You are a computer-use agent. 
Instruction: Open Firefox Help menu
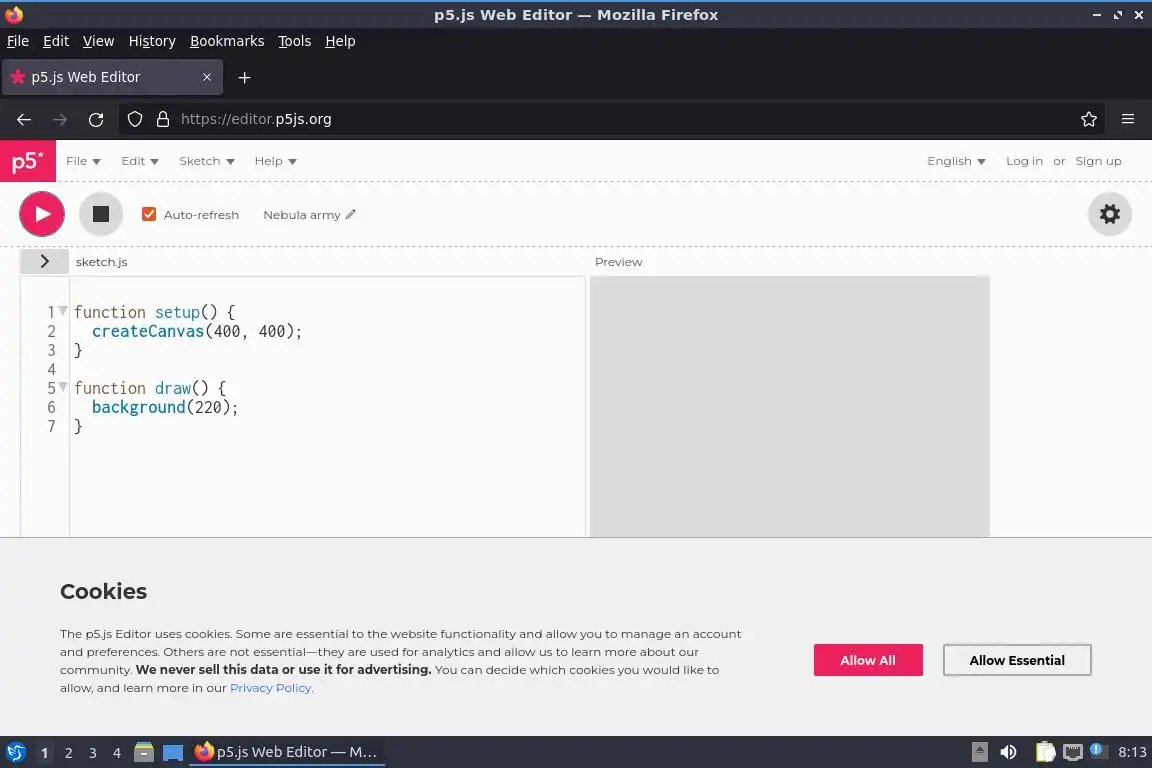tap(340, 41)
